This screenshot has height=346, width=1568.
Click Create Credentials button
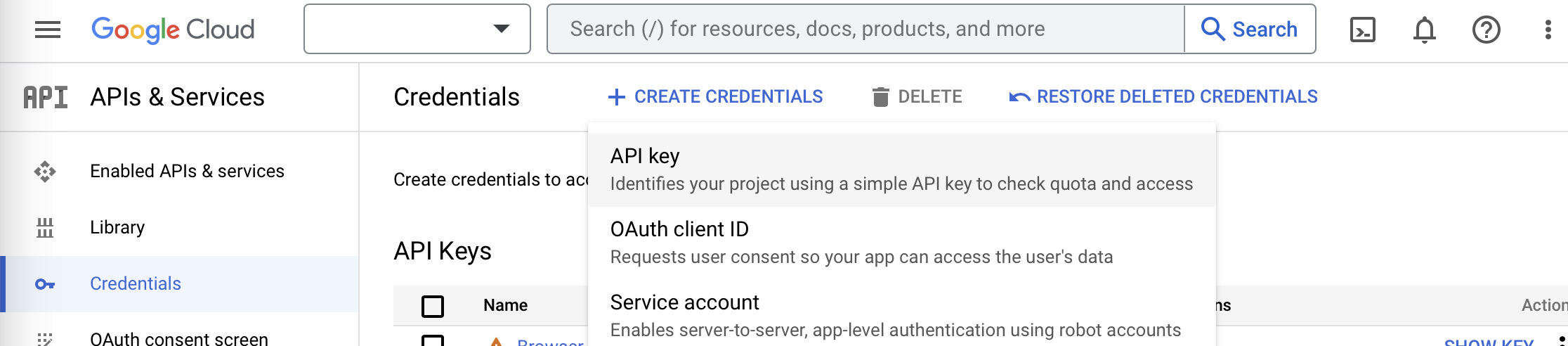[715, 96]
